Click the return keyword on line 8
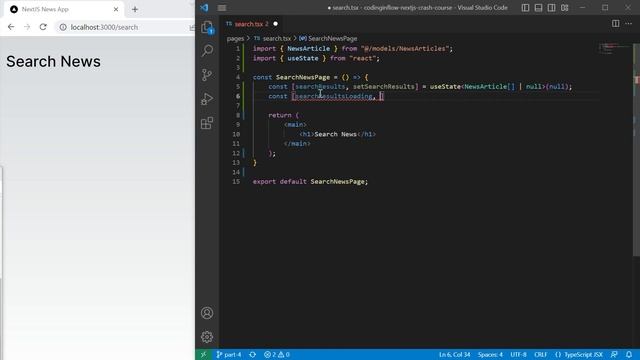 pos(280,115)
